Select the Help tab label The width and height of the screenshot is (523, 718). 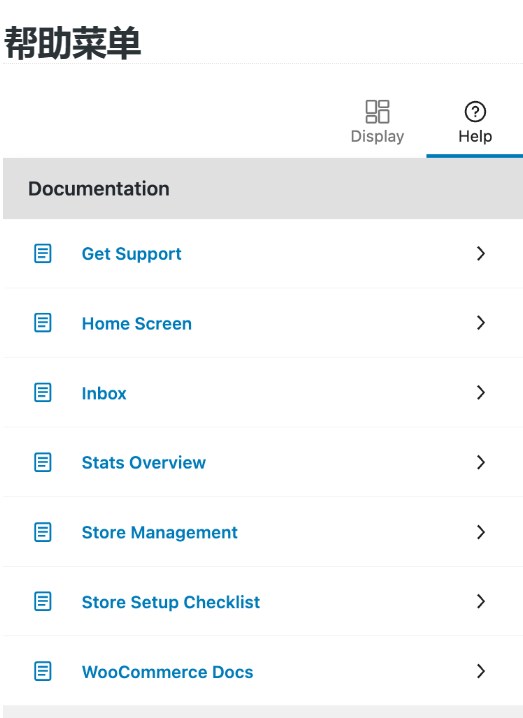pos(475,136)
